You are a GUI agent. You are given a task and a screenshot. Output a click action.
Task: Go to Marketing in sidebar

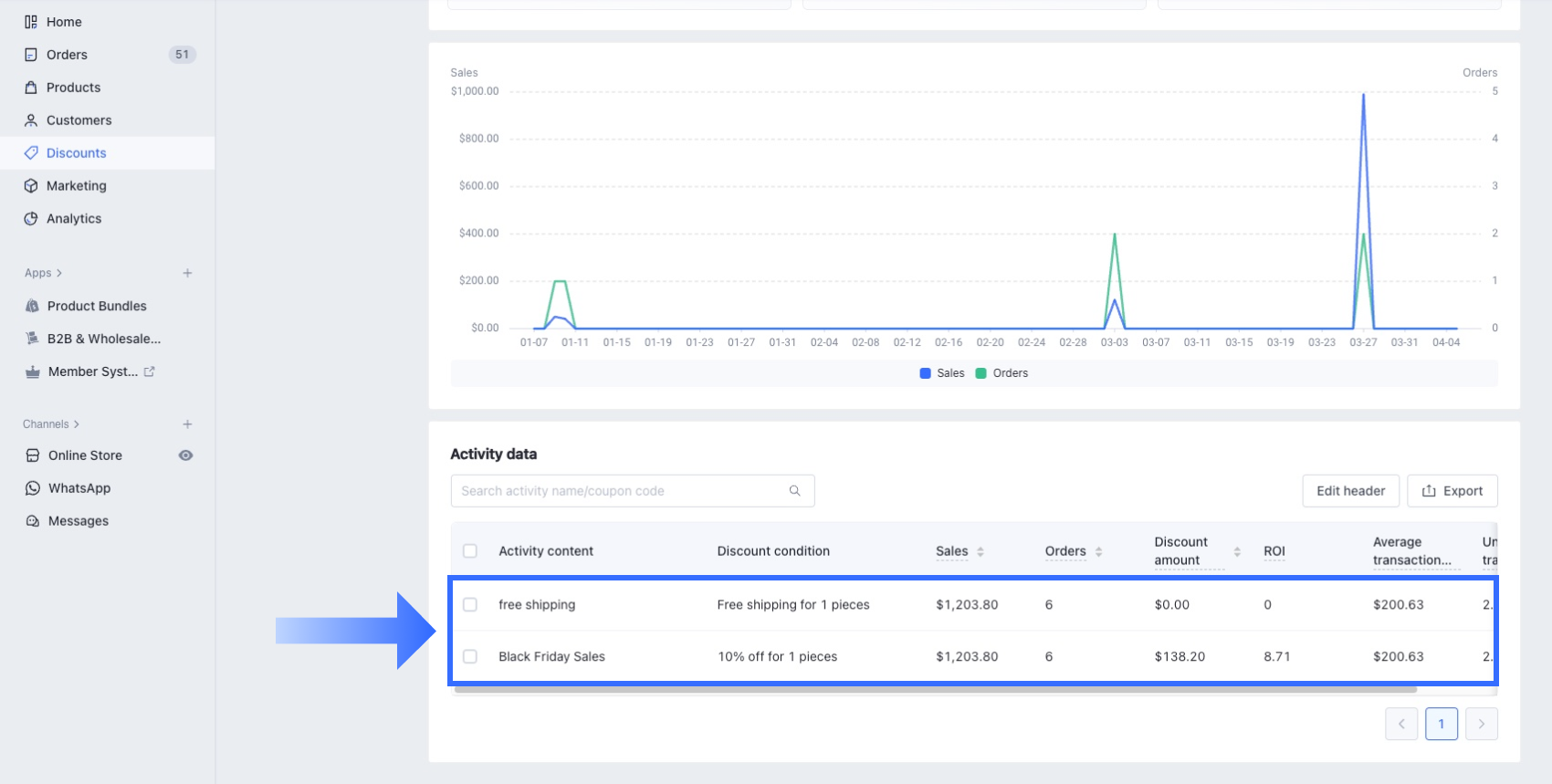pos(76,186)
